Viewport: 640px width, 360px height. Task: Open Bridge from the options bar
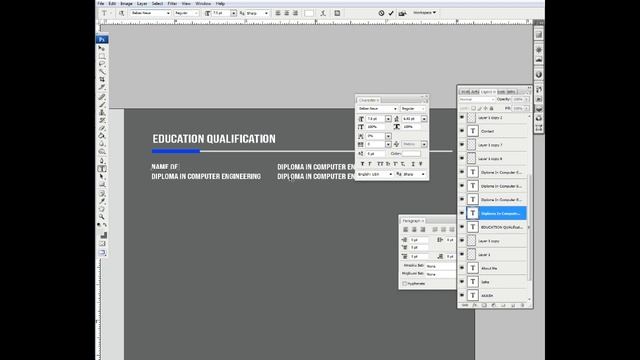coord(402,13)
